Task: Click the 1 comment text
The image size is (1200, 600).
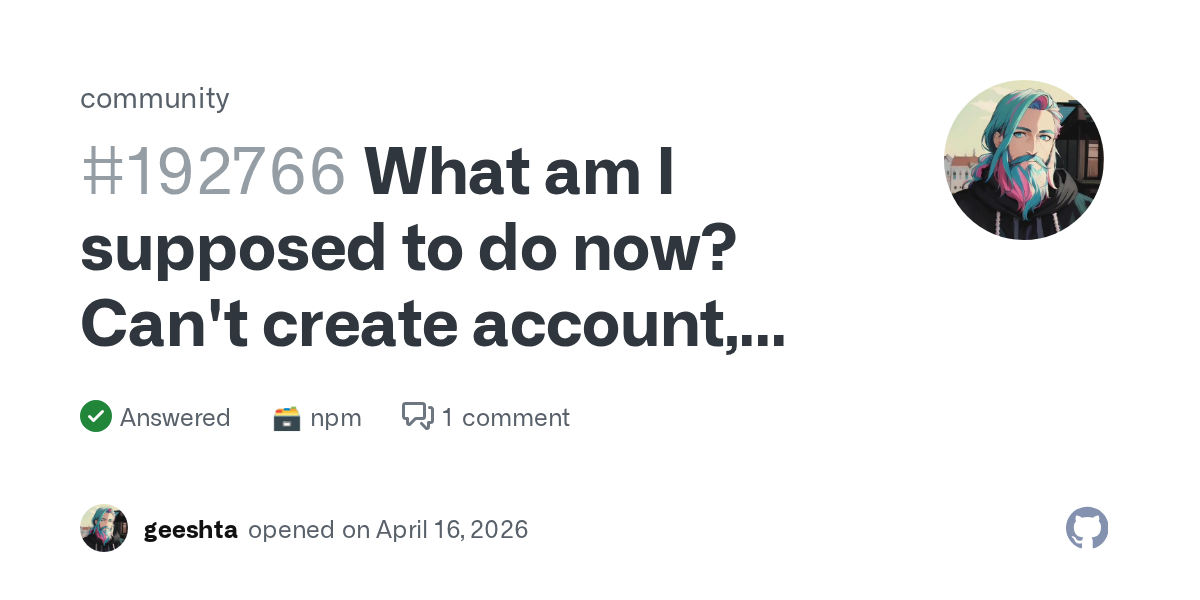Action: (505, 417)
